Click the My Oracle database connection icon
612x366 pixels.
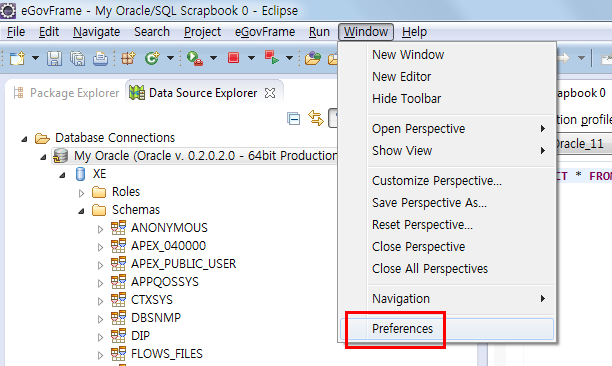pos(60,156)
